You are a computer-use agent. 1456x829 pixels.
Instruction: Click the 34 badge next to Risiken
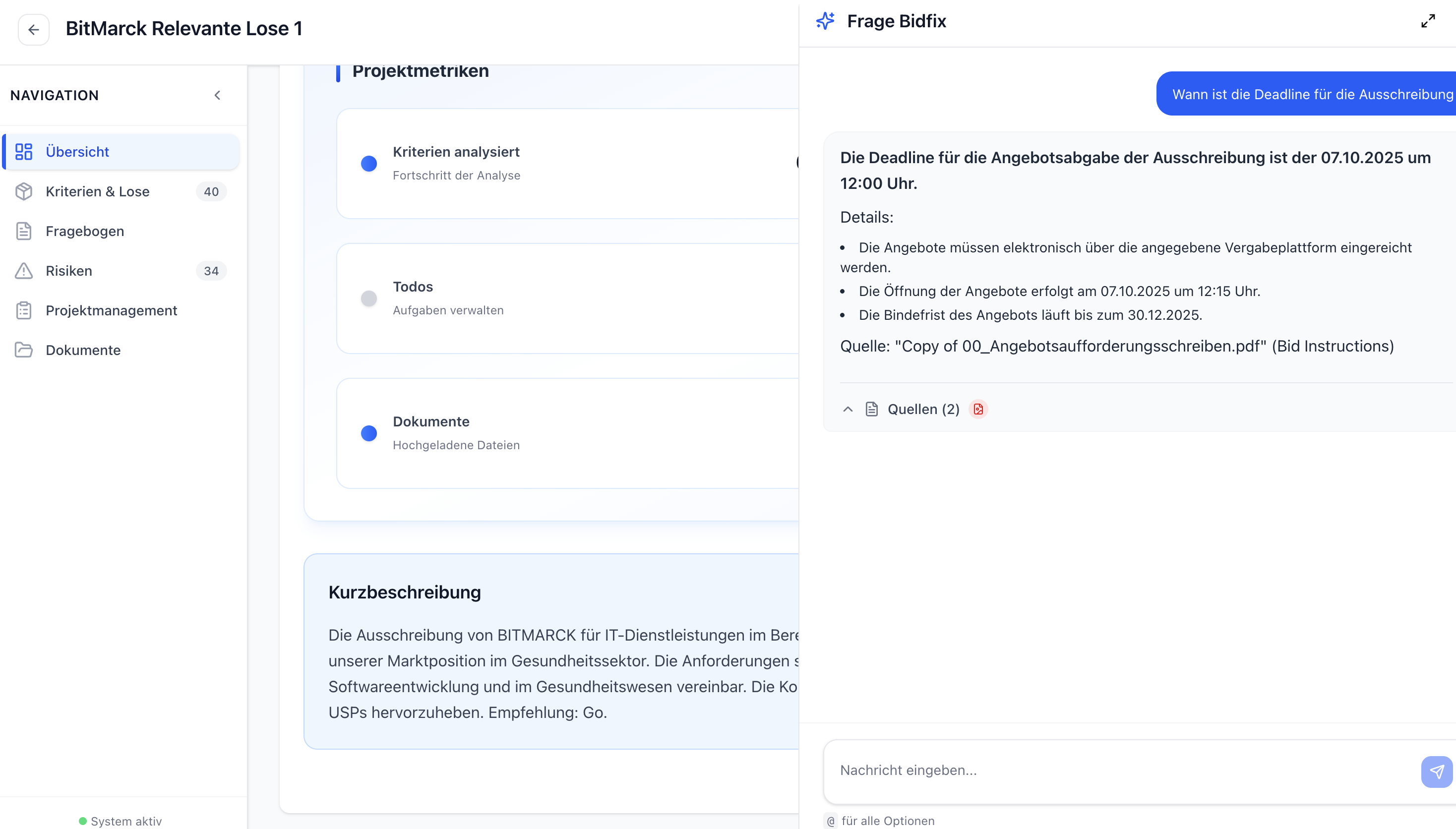coord(211,270)
